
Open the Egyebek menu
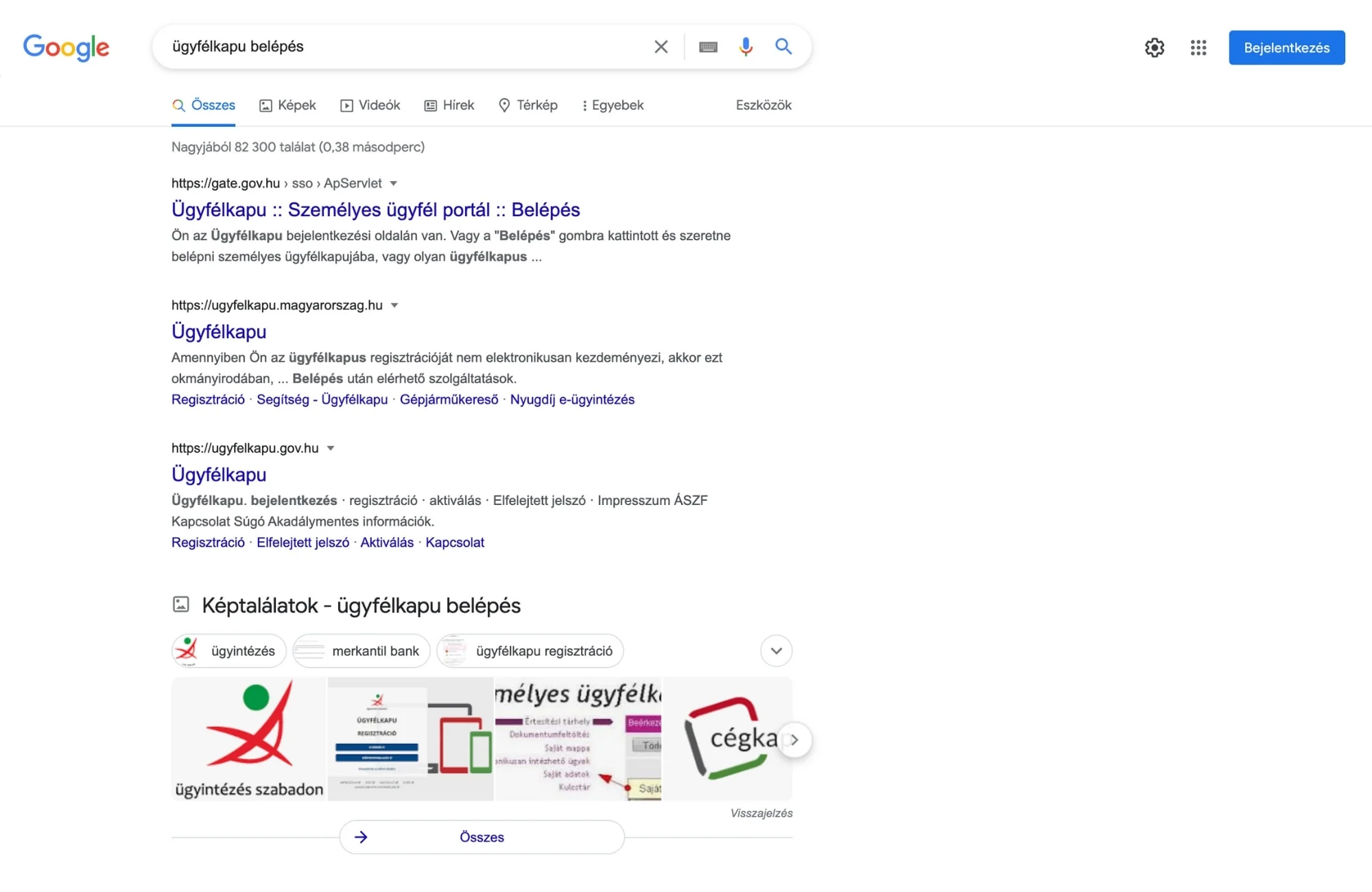613,105
